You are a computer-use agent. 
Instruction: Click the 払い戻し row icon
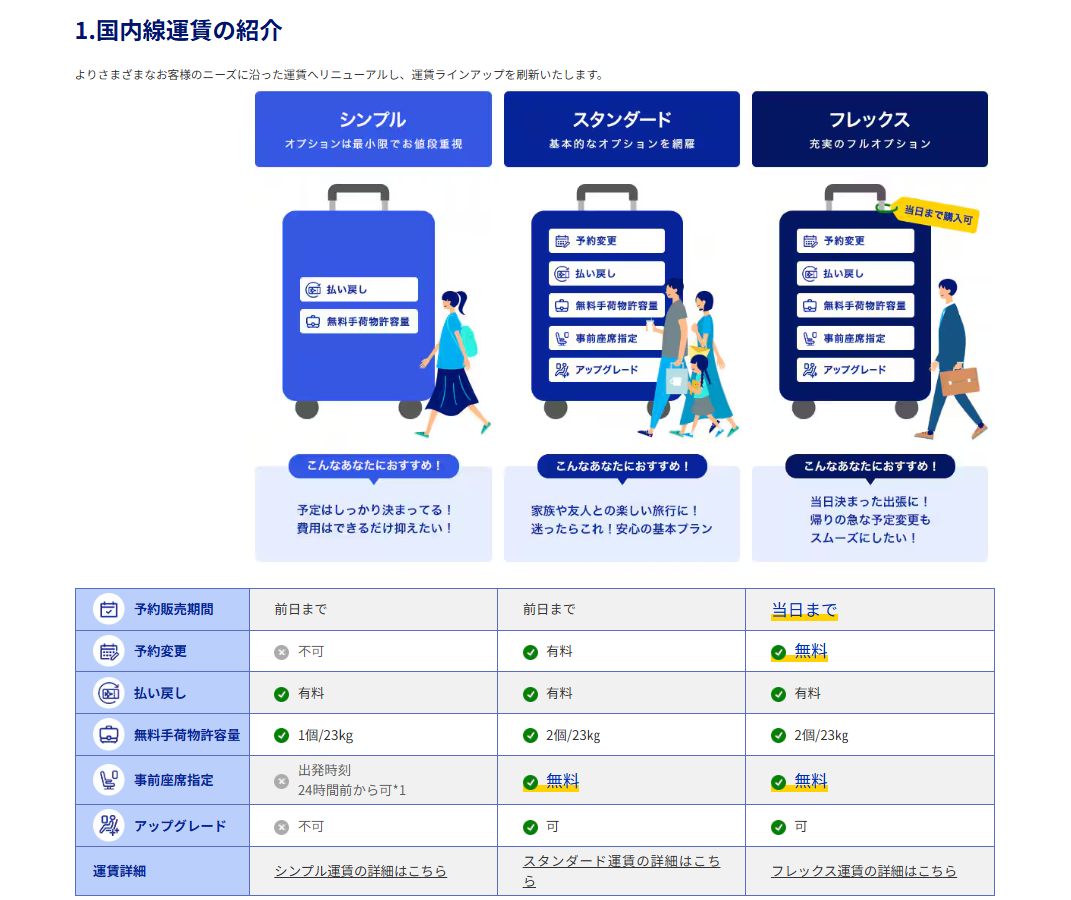click(109, 693)
